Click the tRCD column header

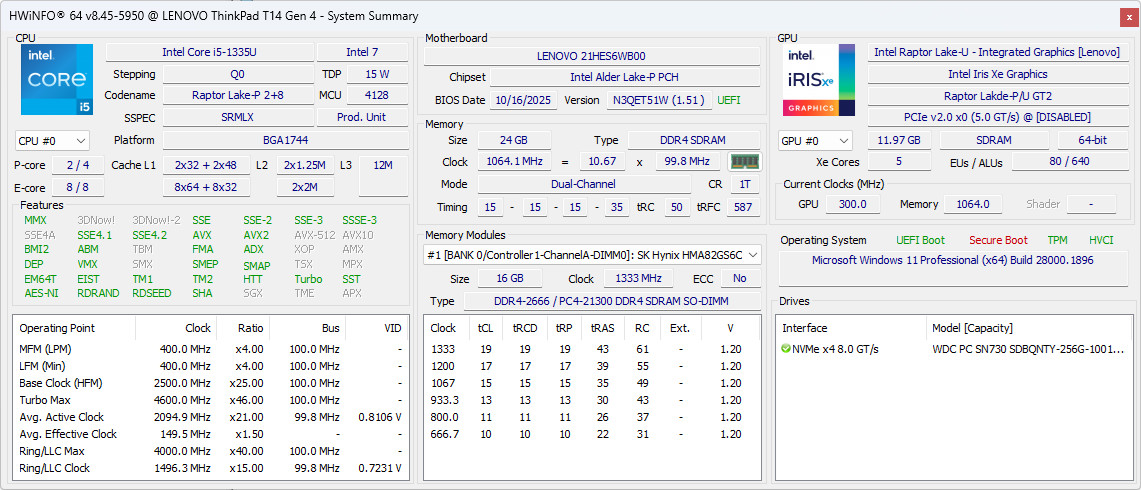[x=525, y=328]
